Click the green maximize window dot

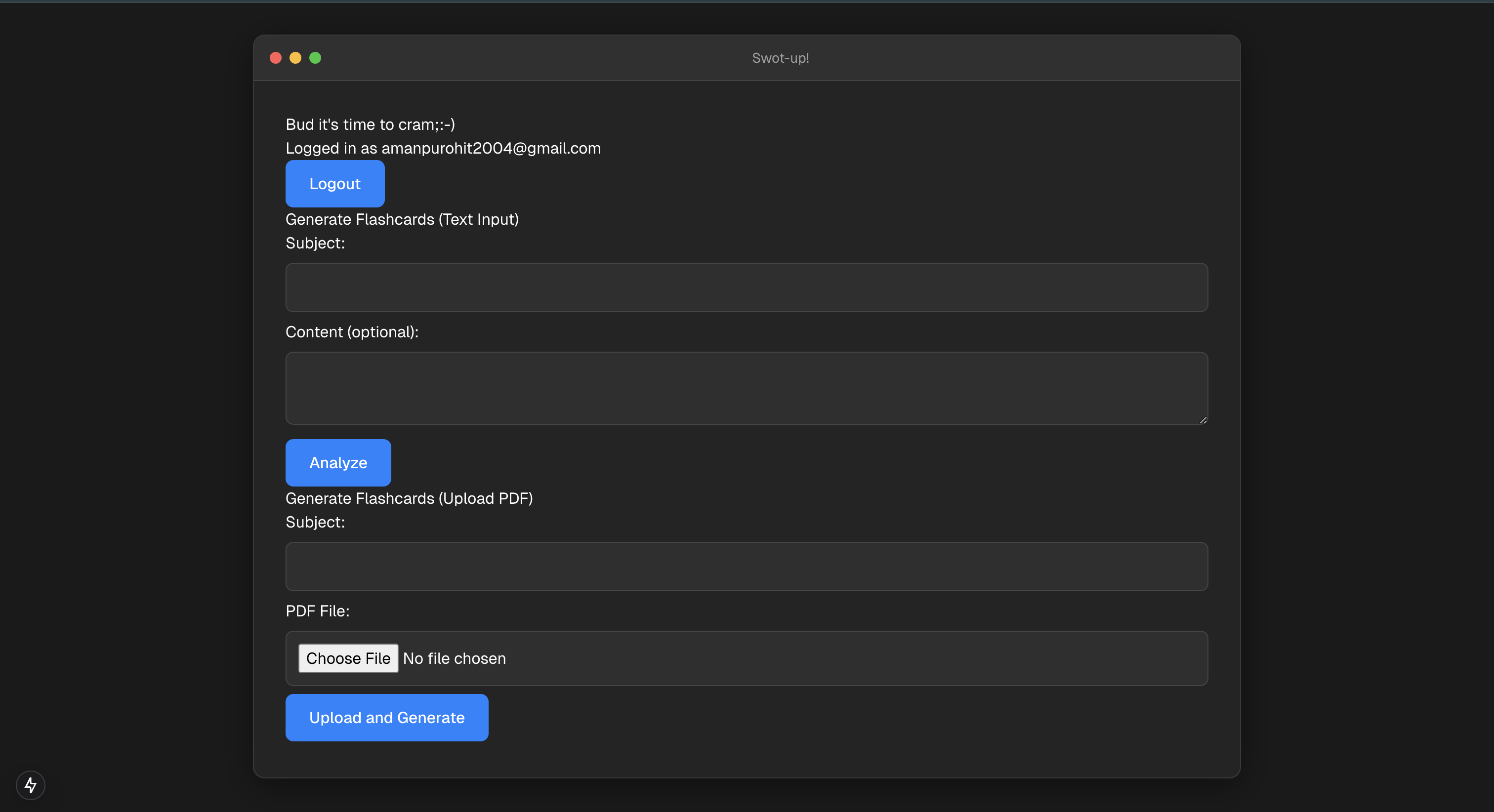pos(315,58)
